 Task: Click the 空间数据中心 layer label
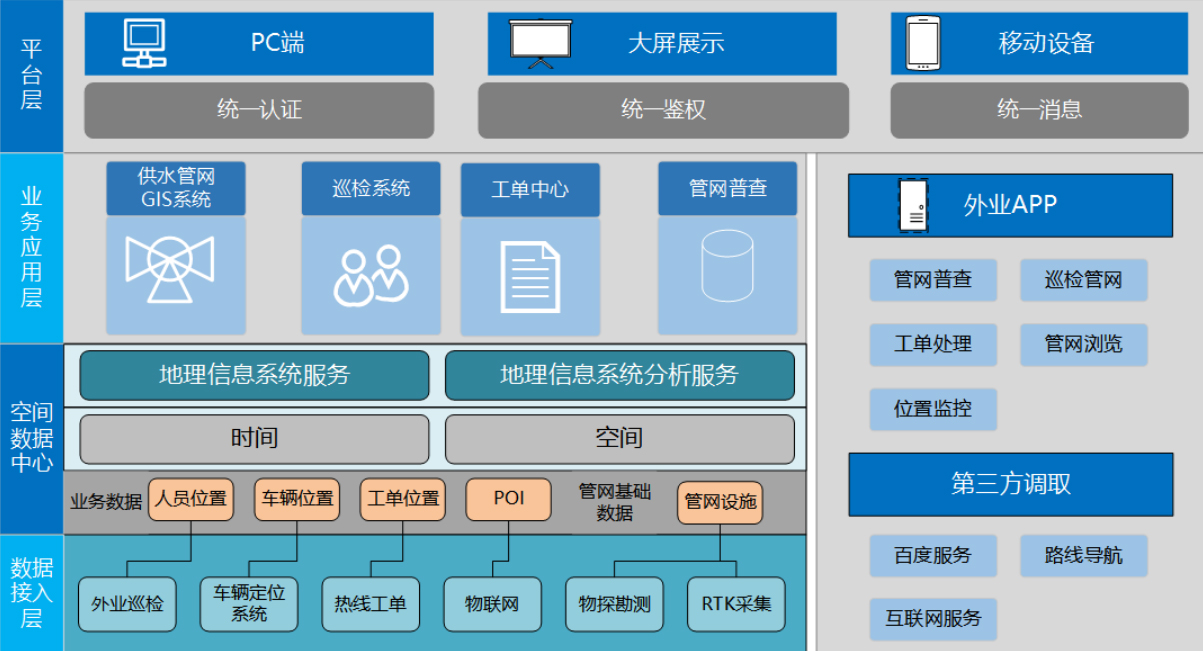coord(31,438)
